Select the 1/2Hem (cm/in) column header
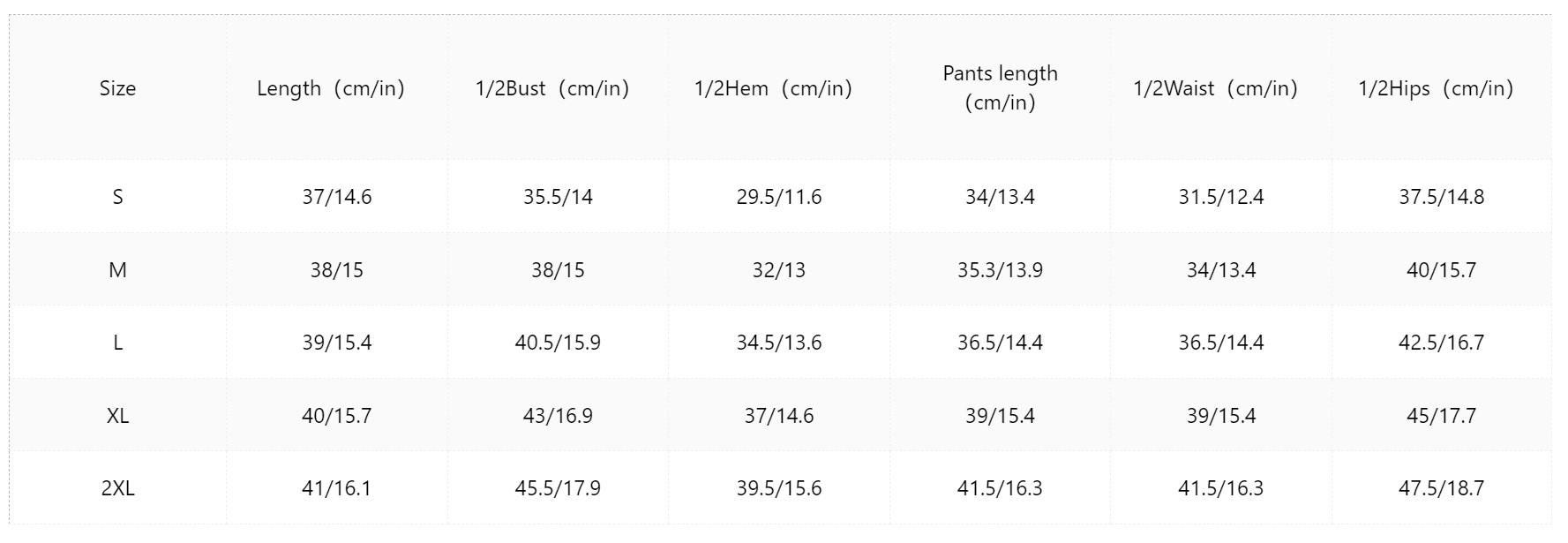Image resolution: width=1568 pixels, height=543 pixels. (x=778, y=88)
